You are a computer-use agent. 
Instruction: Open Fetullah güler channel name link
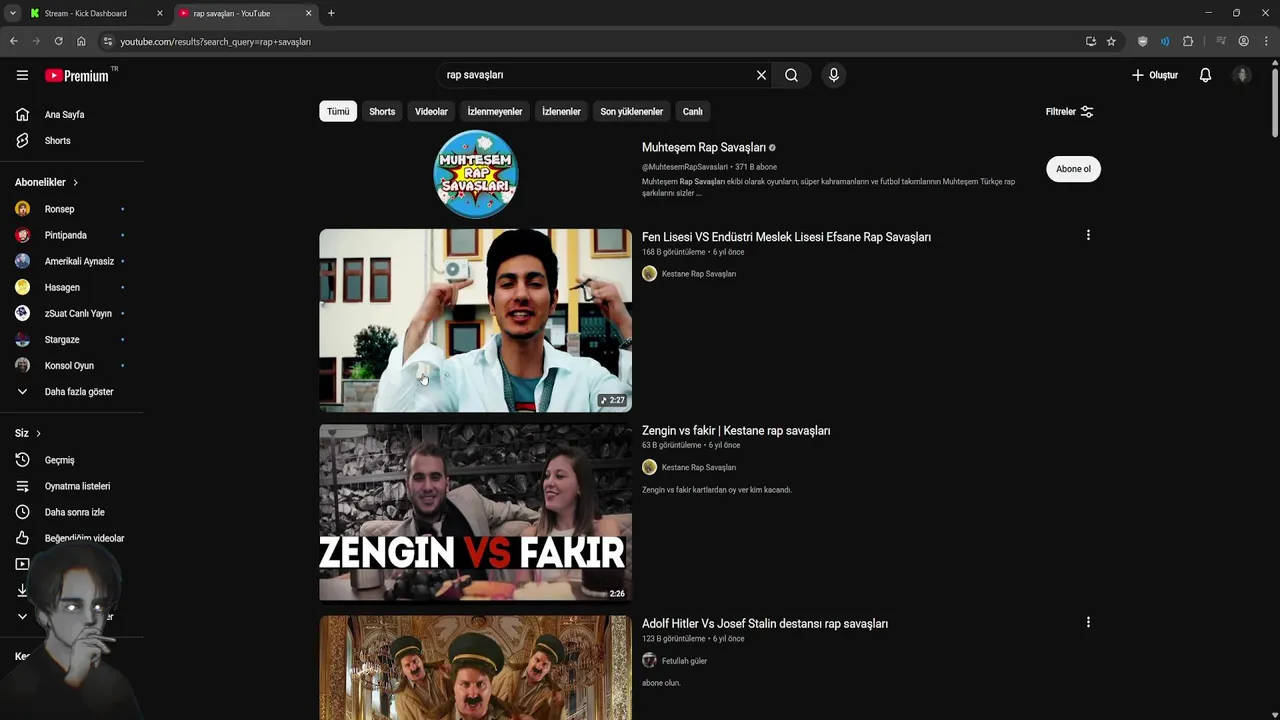(684, 661)
